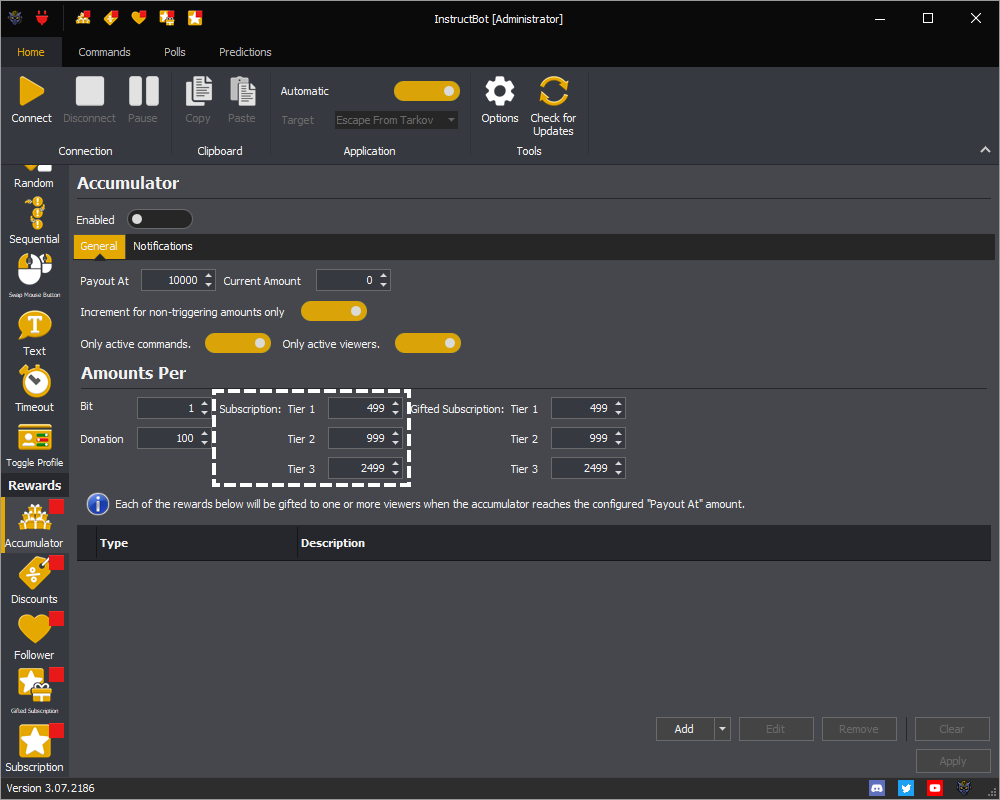Image resolution: width=1000 pixels, height=800 pixels.
Task: Click the Subscription star shortcut in title bar
Action: [195, 18]
